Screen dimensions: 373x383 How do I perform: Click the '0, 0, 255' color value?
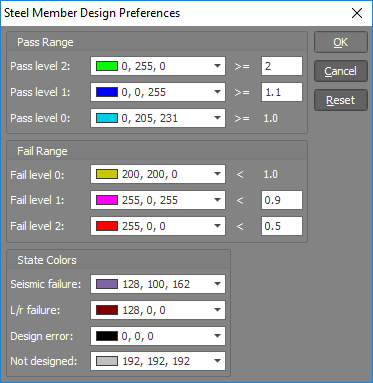[x=144, y=92]
